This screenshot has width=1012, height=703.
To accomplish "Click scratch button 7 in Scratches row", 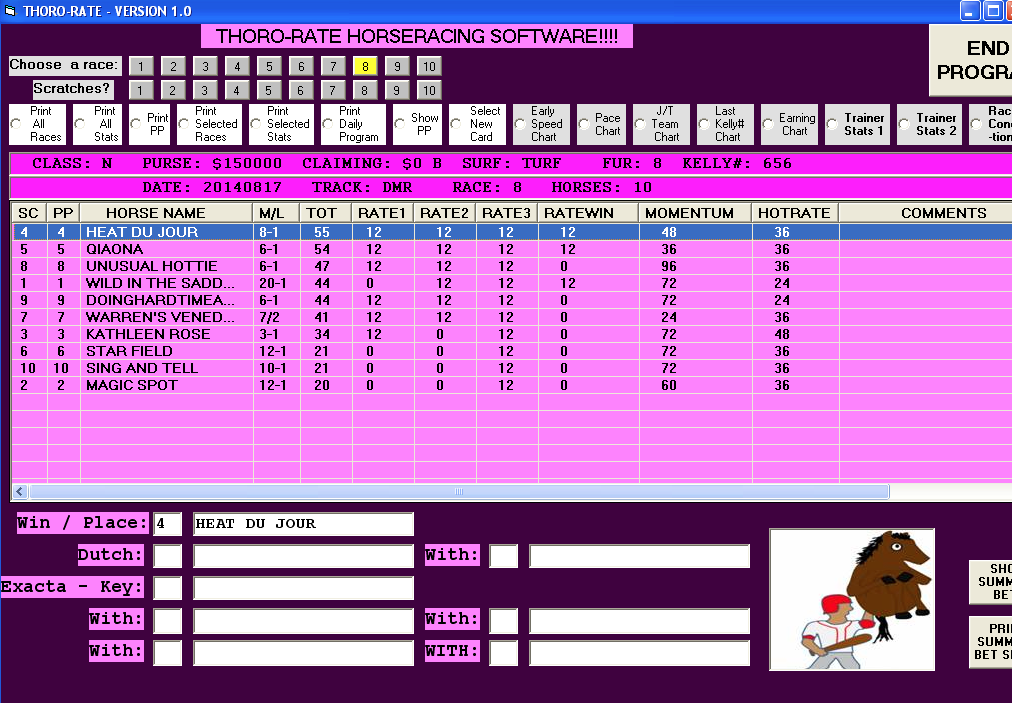I will click(333, 90).
